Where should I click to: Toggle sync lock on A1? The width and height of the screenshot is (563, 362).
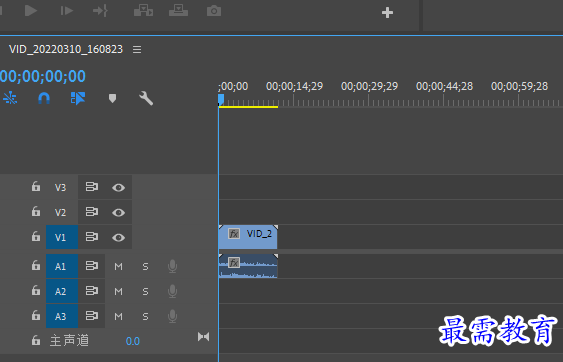click(x=92, y=266)
